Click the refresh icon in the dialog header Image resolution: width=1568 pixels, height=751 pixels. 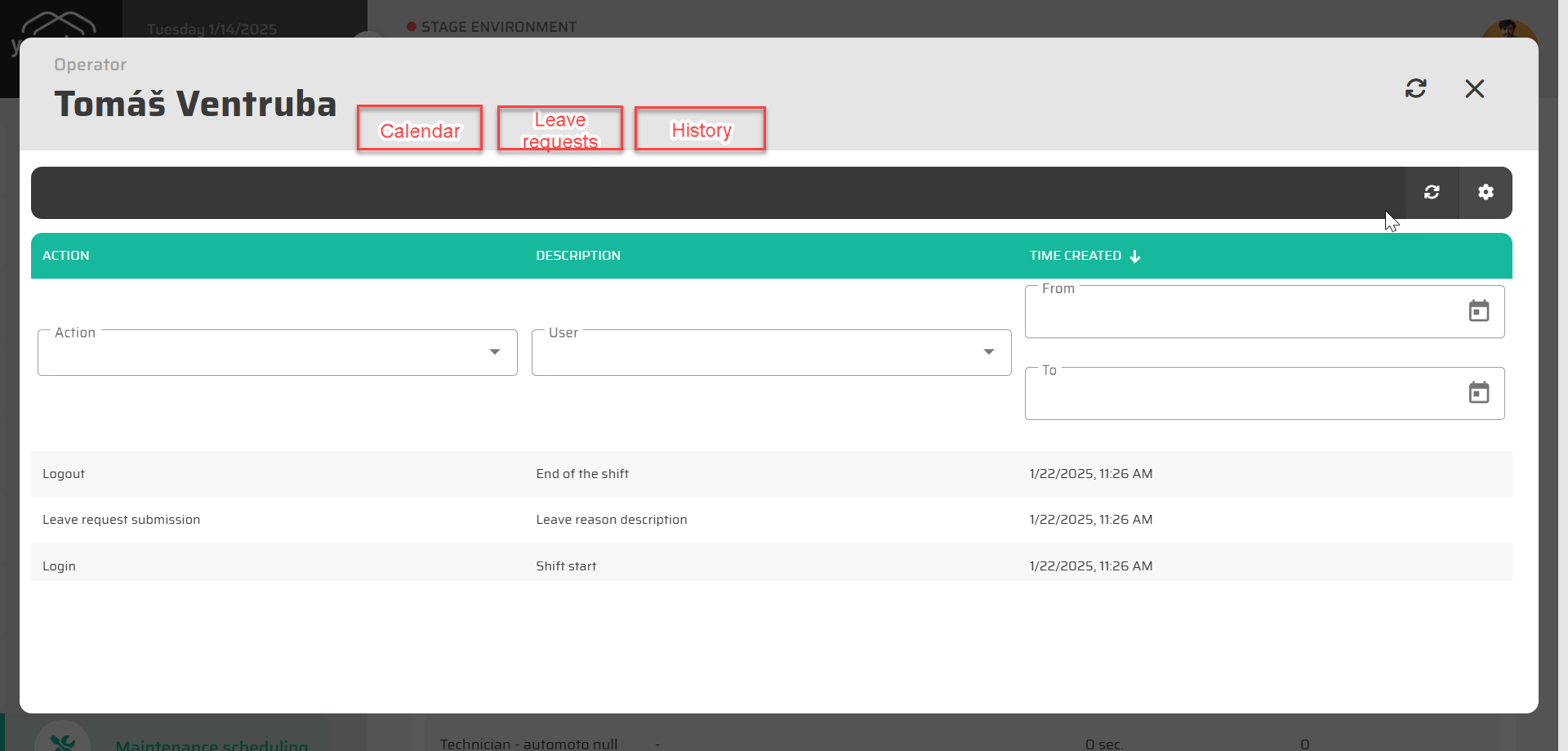point(1415,88)
